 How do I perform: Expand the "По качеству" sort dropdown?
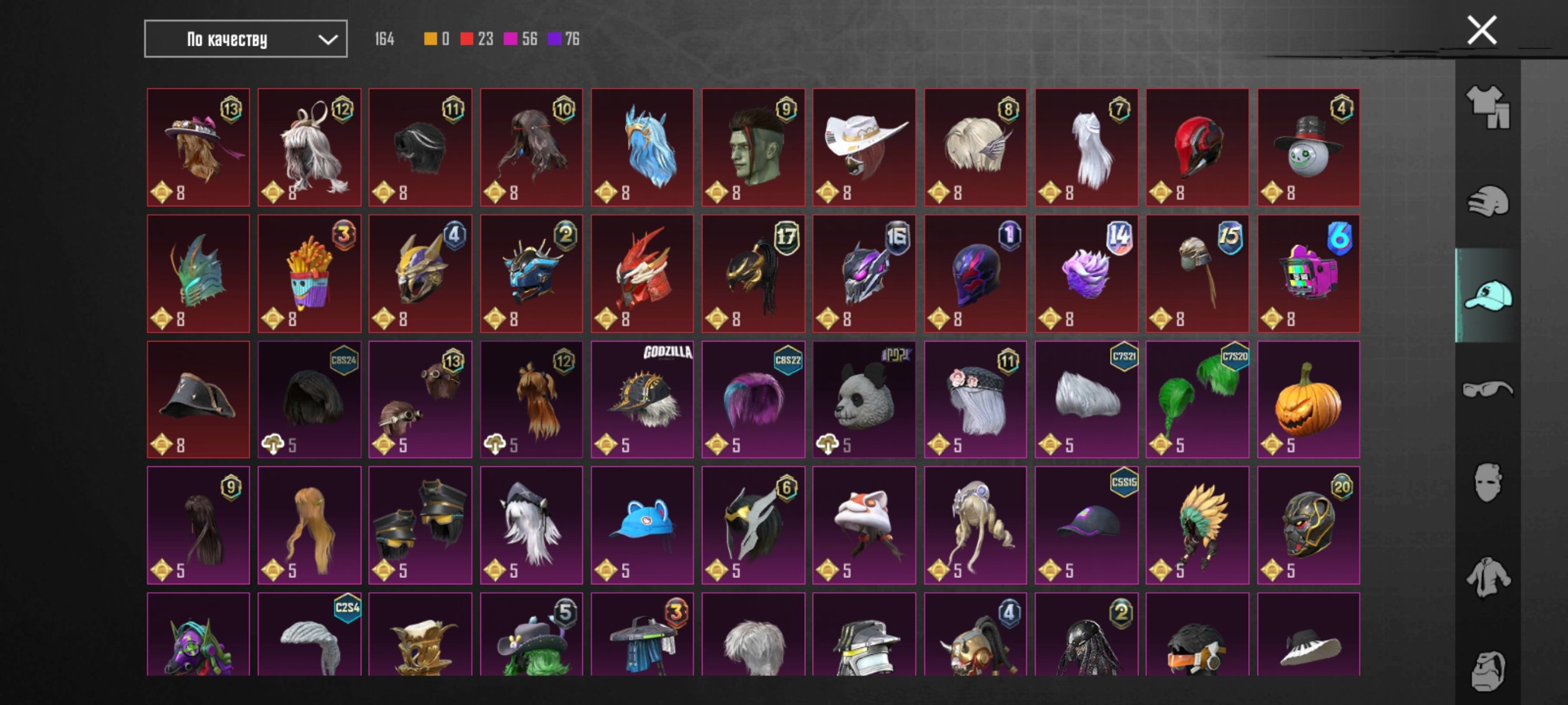point(246,39)
